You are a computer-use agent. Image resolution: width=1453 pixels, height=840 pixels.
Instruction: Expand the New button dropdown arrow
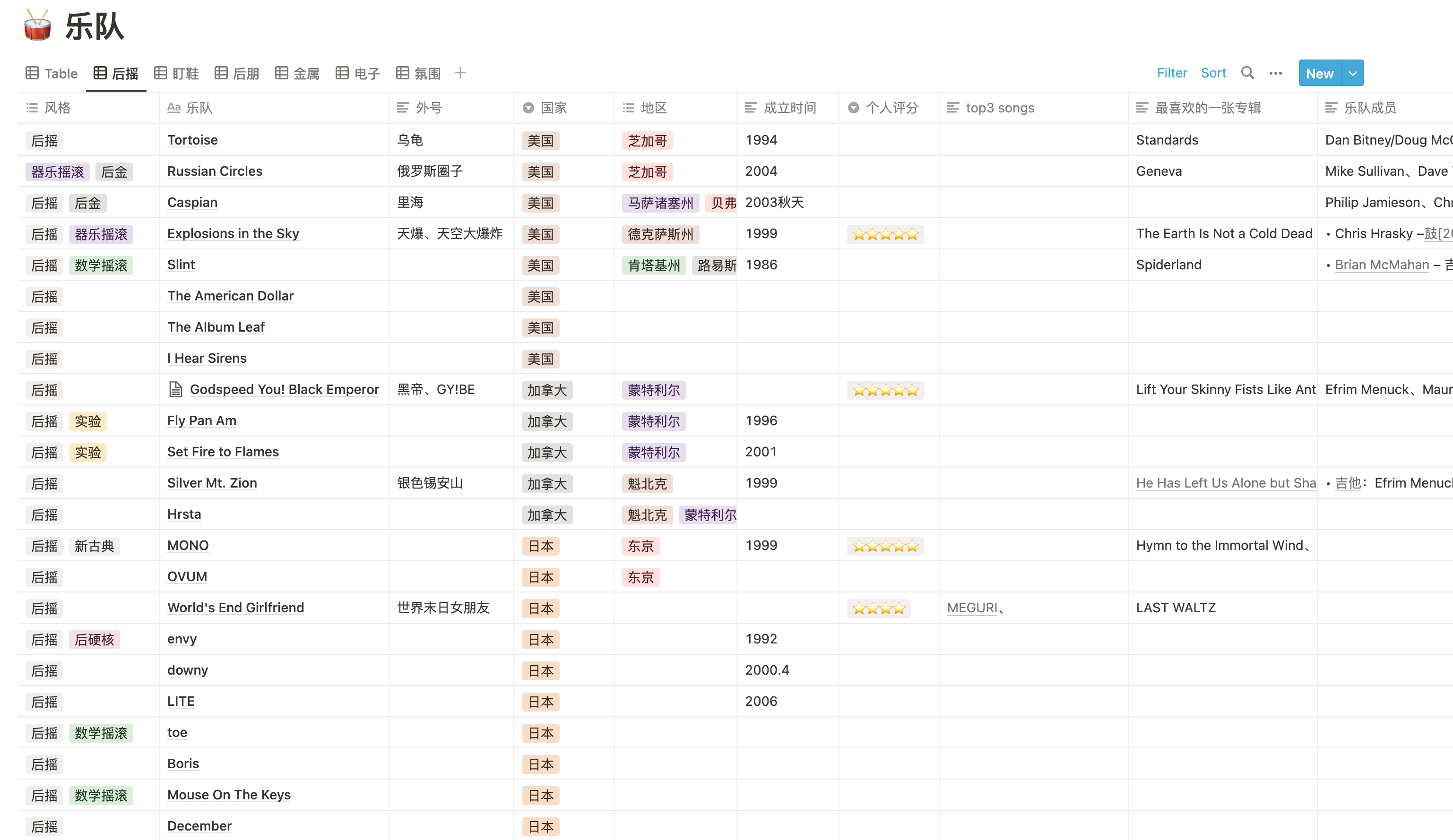pyautogui.click(x=1353, y=74)
